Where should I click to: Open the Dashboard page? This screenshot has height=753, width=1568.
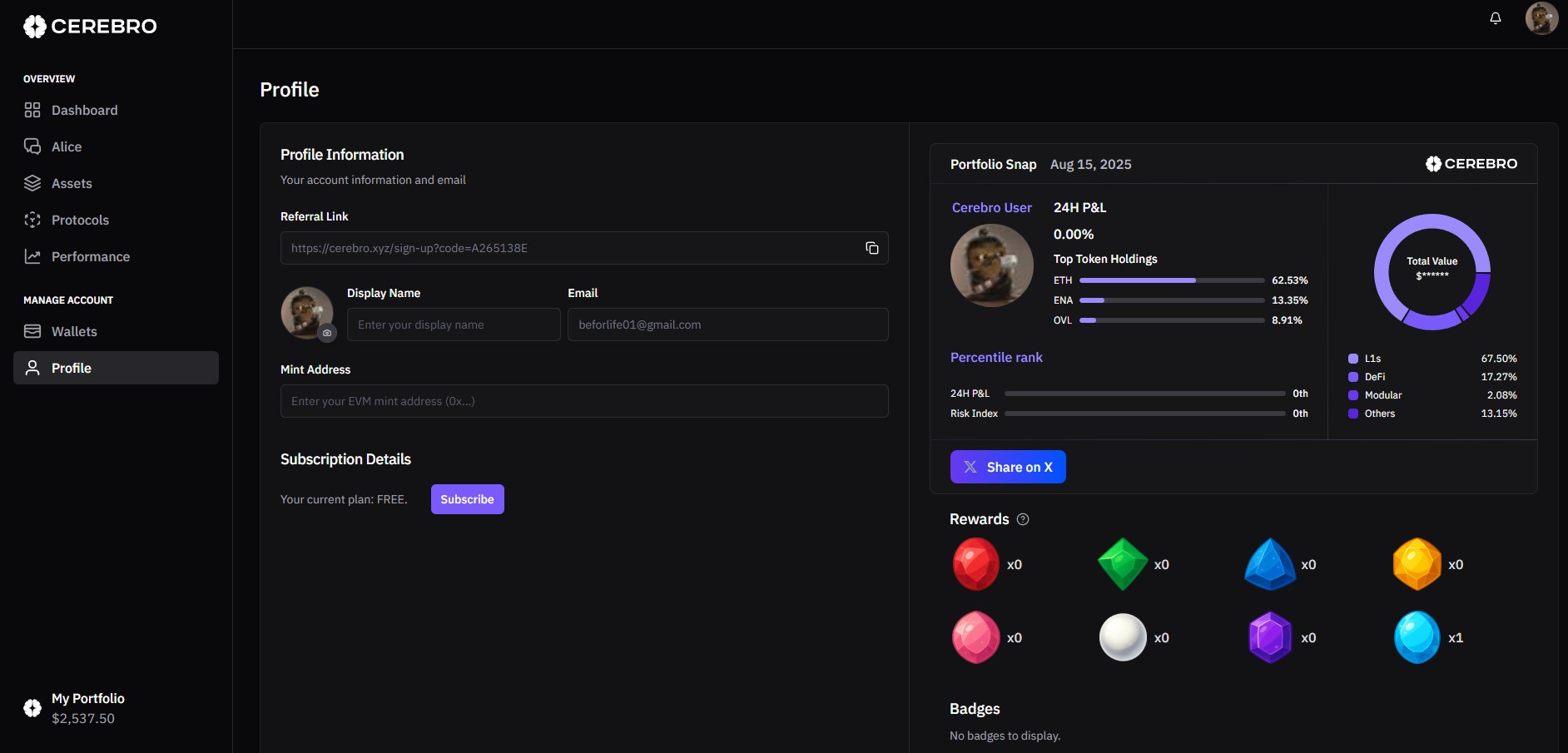(84, 110)
